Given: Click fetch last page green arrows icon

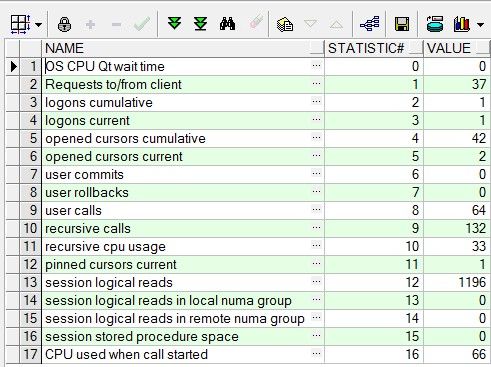Looking at the screenshot, I should point(200,24).
